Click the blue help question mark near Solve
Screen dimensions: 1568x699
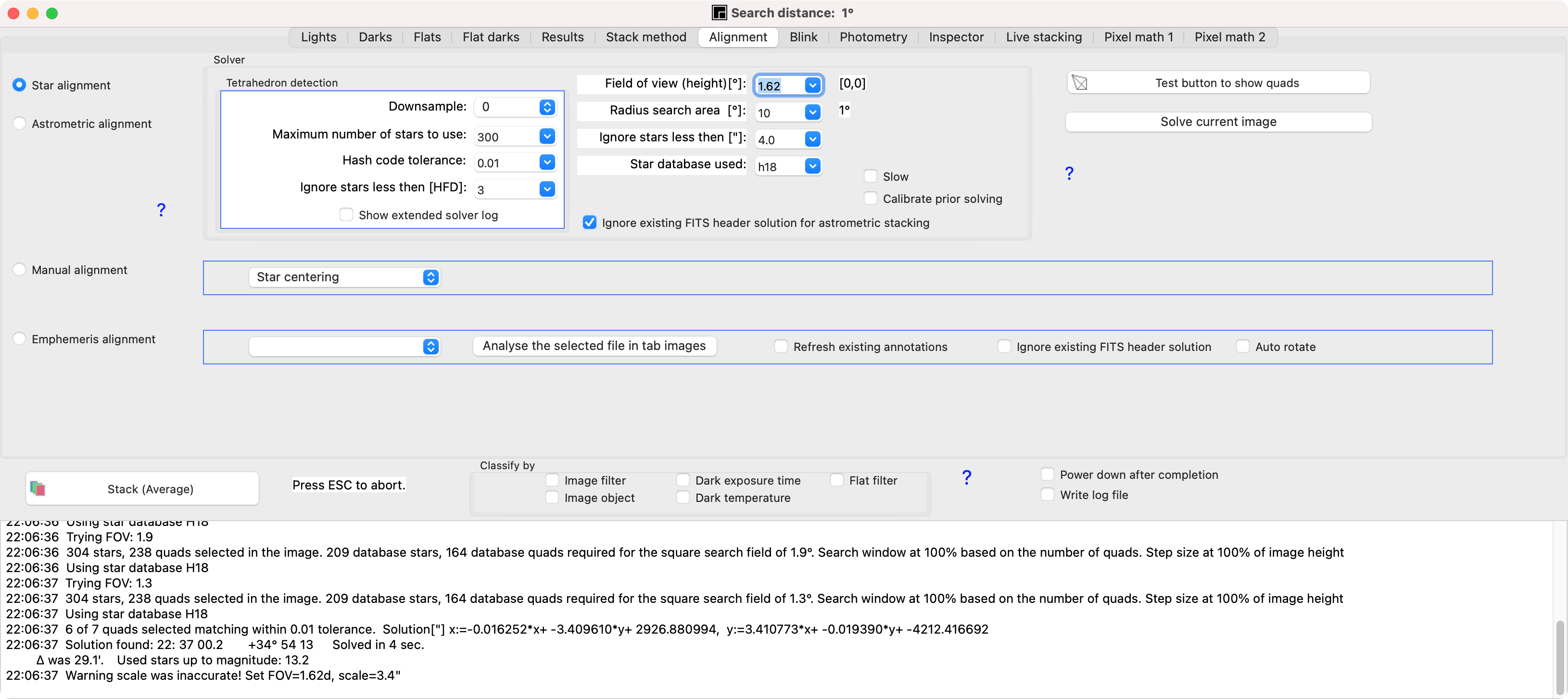click(1069, 174)
